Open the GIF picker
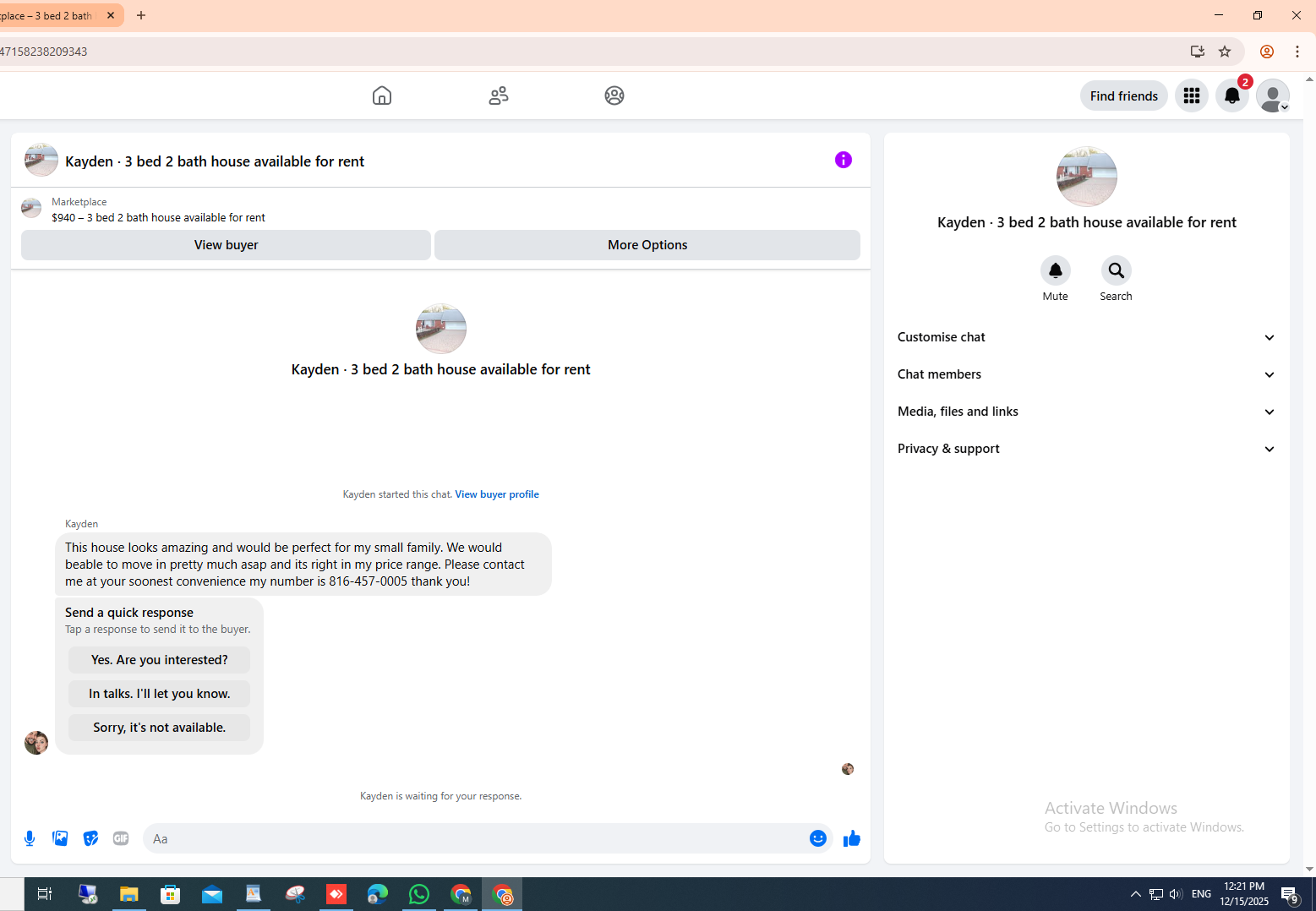The height and width of the screenshot is (911, 1316). [x=121, y=838]
